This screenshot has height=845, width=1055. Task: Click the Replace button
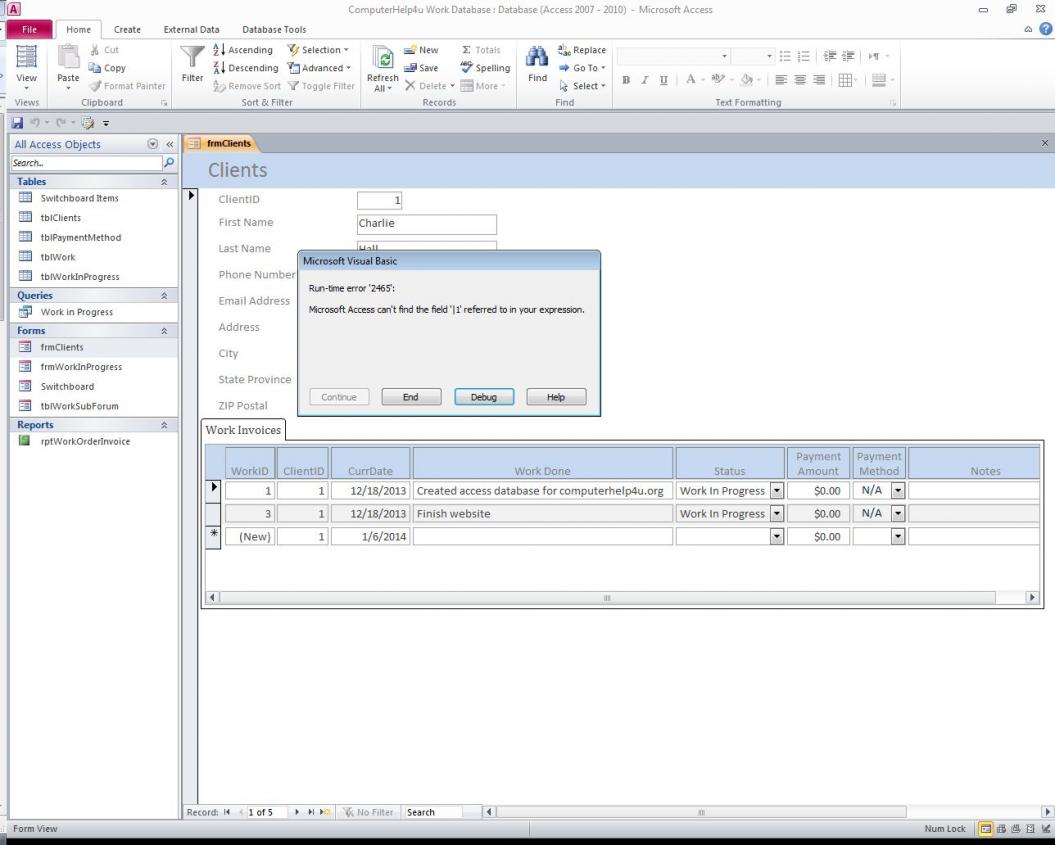coord(582,50)
